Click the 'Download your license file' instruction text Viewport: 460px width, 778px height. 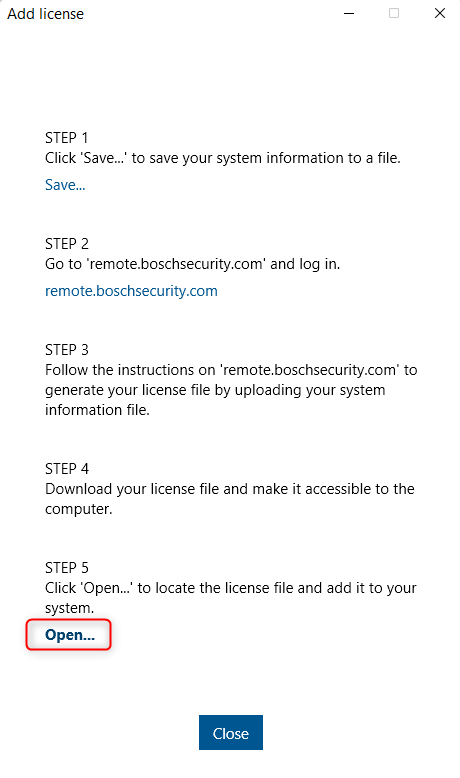point(230,489)
